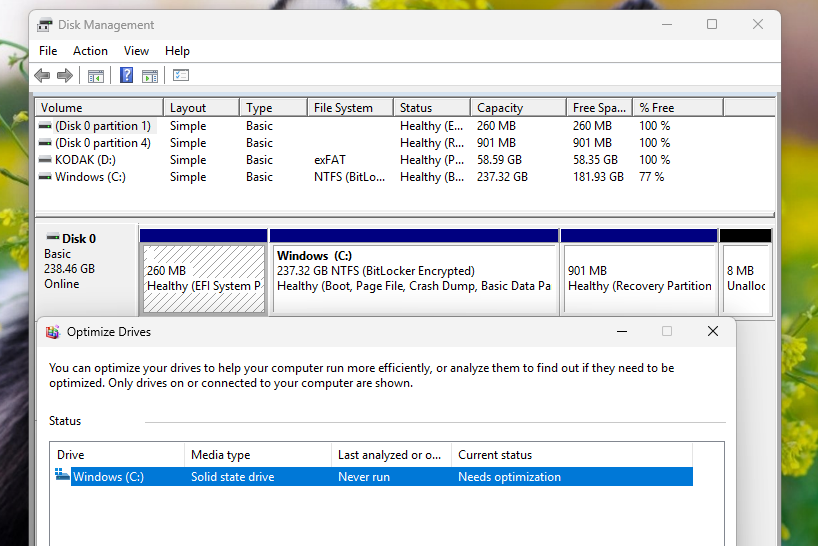Sort by Layout column header
This screenshot has height=546, width=818.
click(x=201, y=108)
